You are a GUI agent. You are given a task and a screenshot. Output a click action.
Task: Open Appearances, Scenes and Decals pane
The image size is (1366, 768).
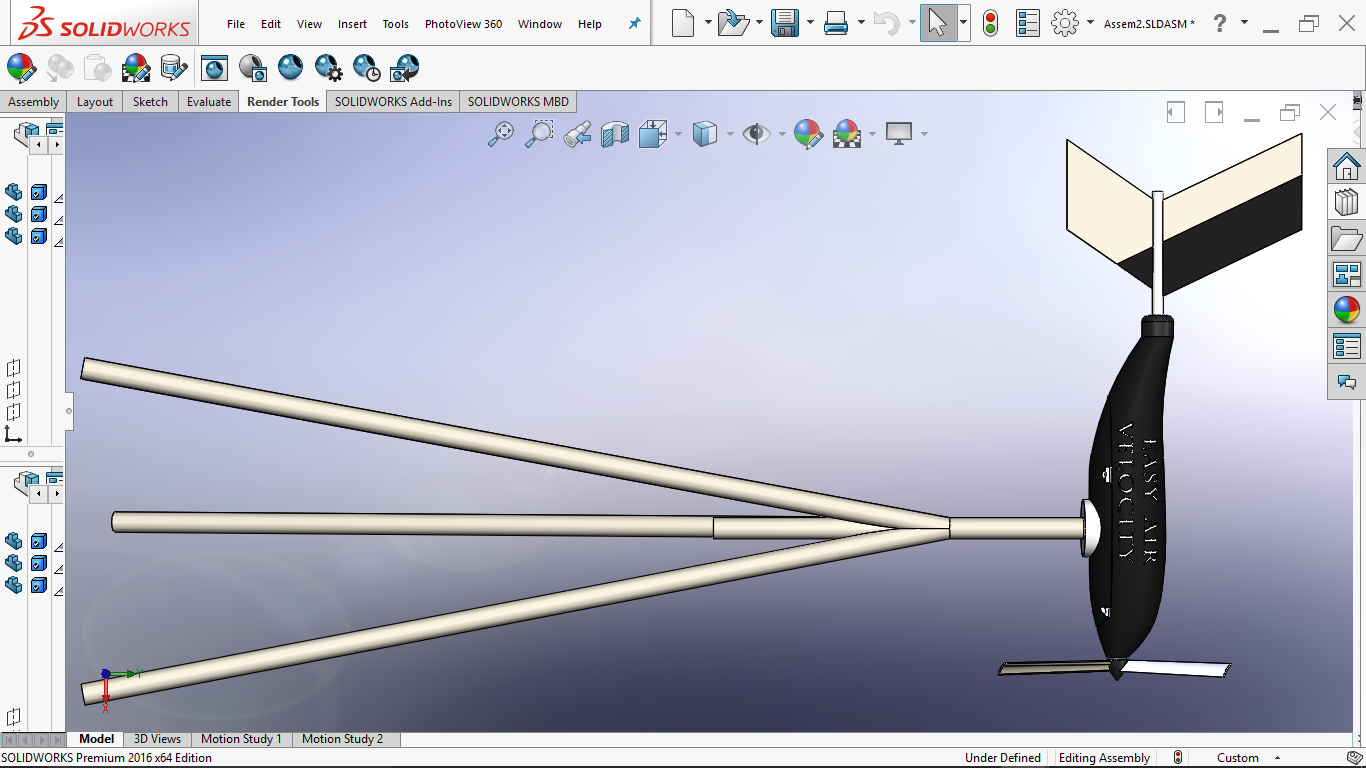(1347, 310)
